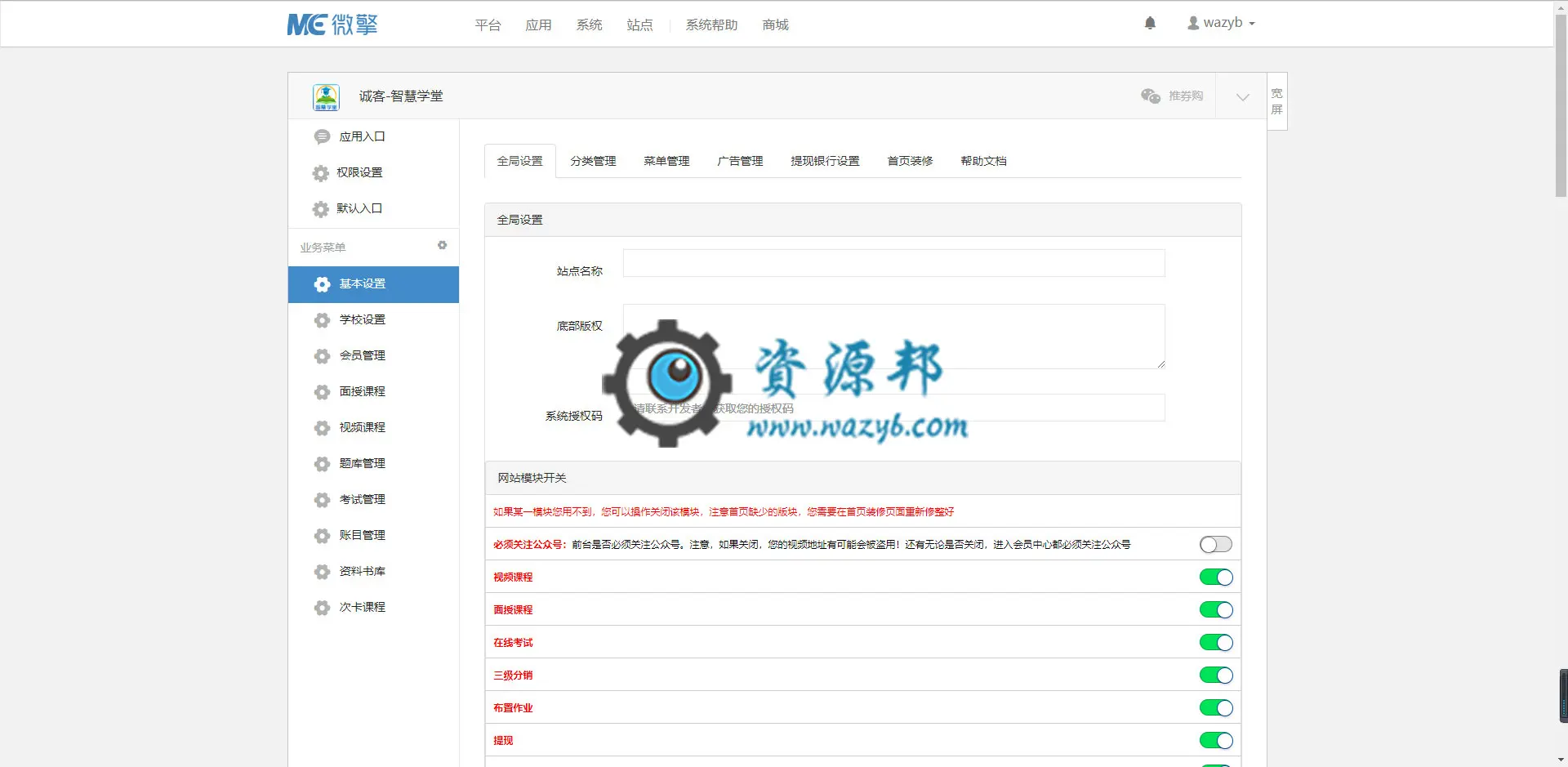Expand the chevron next to 推荐购
This screenshot has width=1568, height=767.
[x=1242, y=97]
